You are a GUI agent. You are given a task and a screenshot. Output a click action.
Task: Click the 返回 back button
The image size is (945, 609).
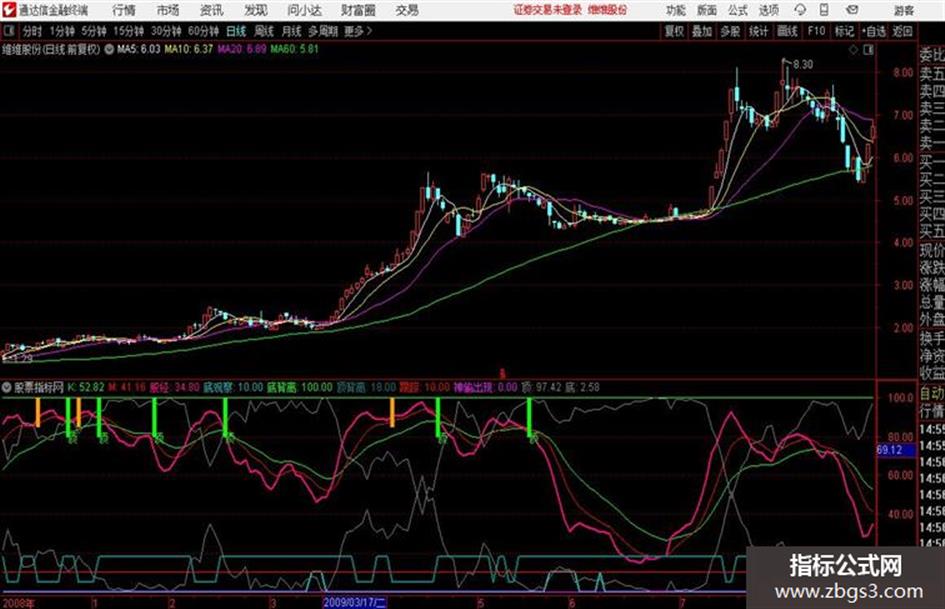coord(902,31)
